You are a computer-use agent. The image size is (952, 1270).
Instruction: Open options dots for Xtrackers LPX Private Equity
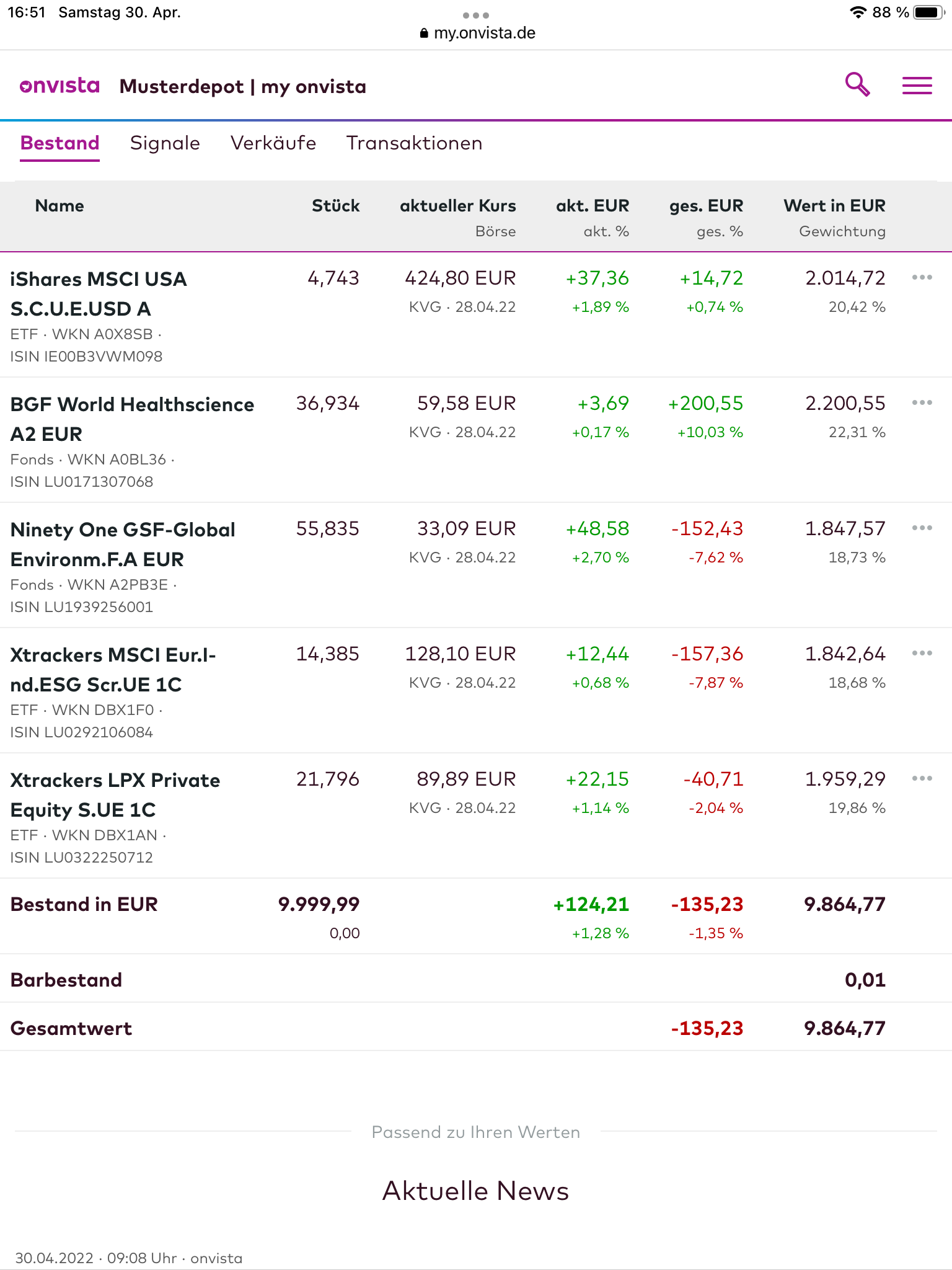(x=922, y=779)
